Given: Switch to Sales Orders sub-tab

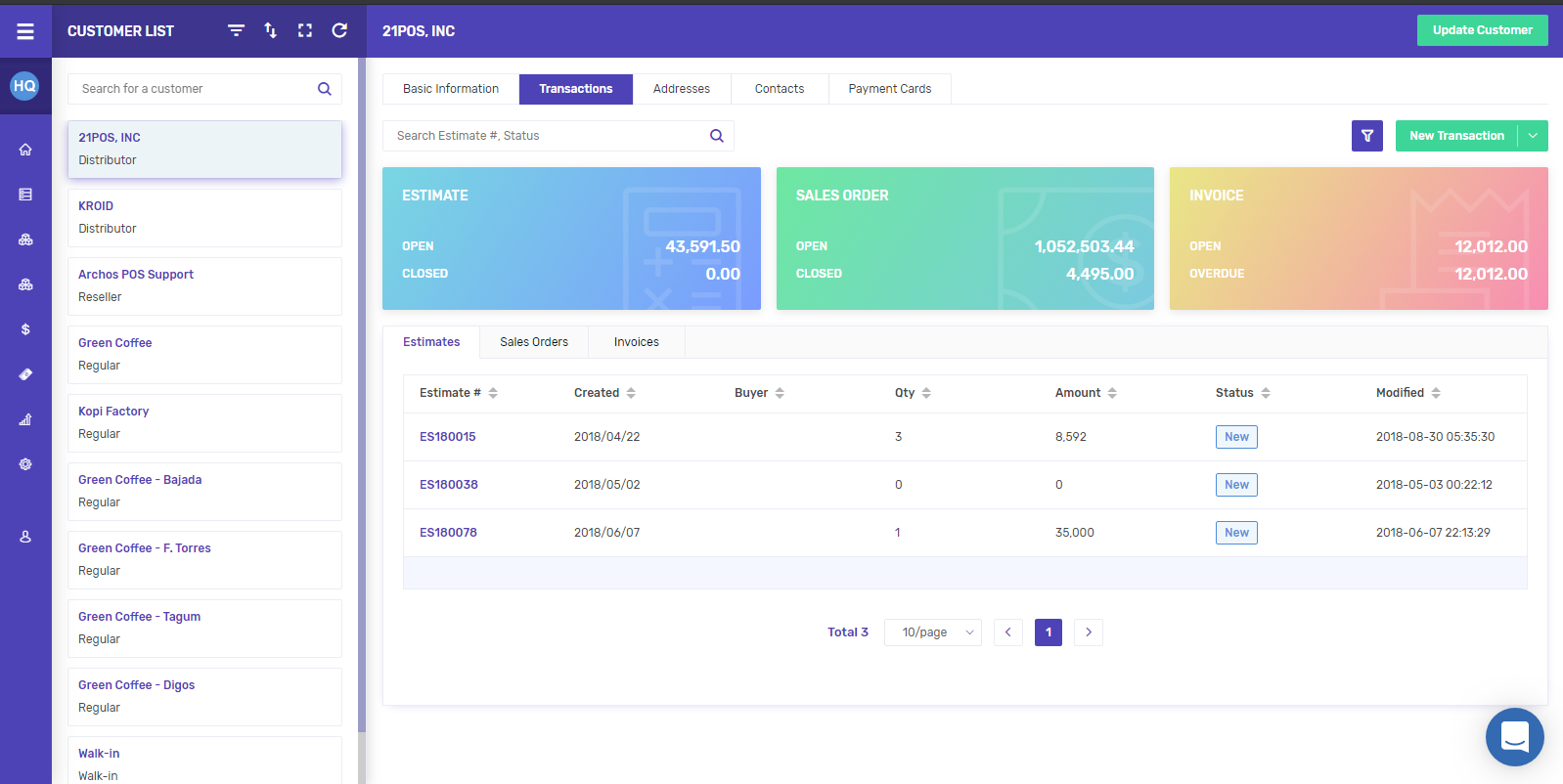Looking at the screenshot, I should [534, 342].
